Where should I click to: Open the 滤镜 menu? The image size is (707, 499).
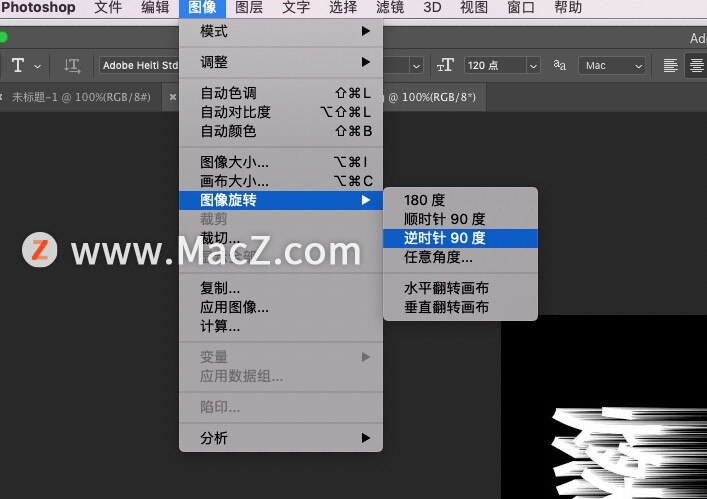(390, 7)
